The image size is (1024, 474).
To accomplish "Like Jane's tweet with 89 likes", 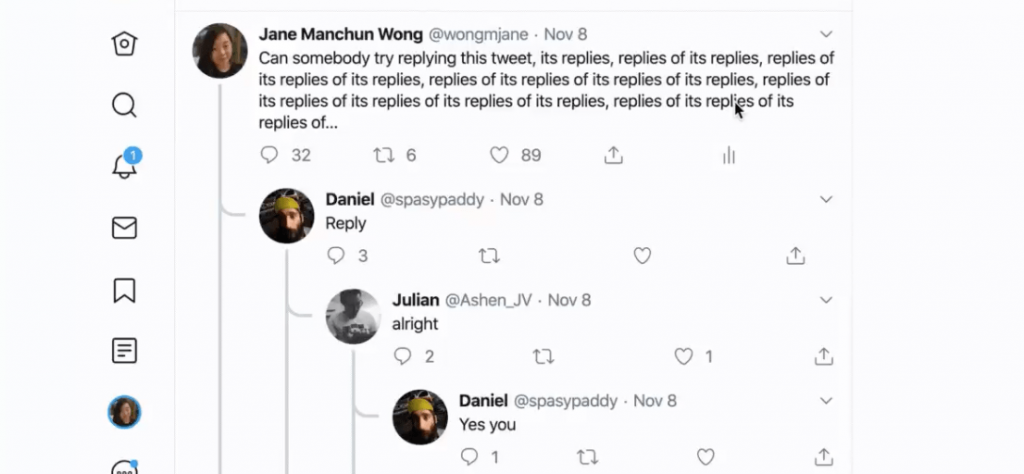I will (499, 155).
